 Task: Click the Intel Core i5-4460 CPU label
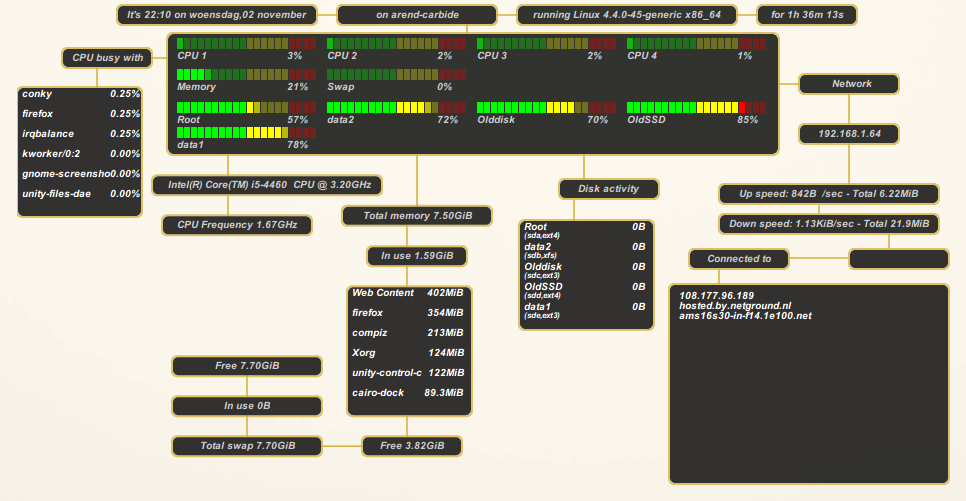267,185
